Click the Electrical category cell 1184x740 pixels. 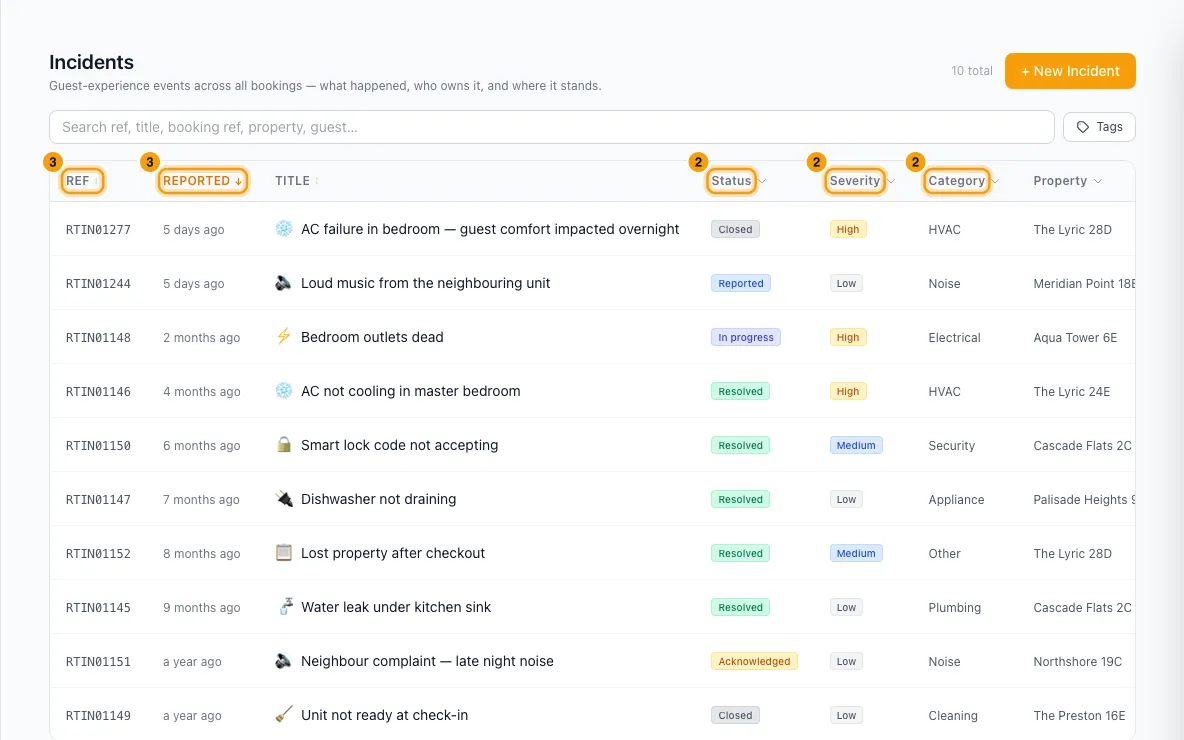[954, 338]
